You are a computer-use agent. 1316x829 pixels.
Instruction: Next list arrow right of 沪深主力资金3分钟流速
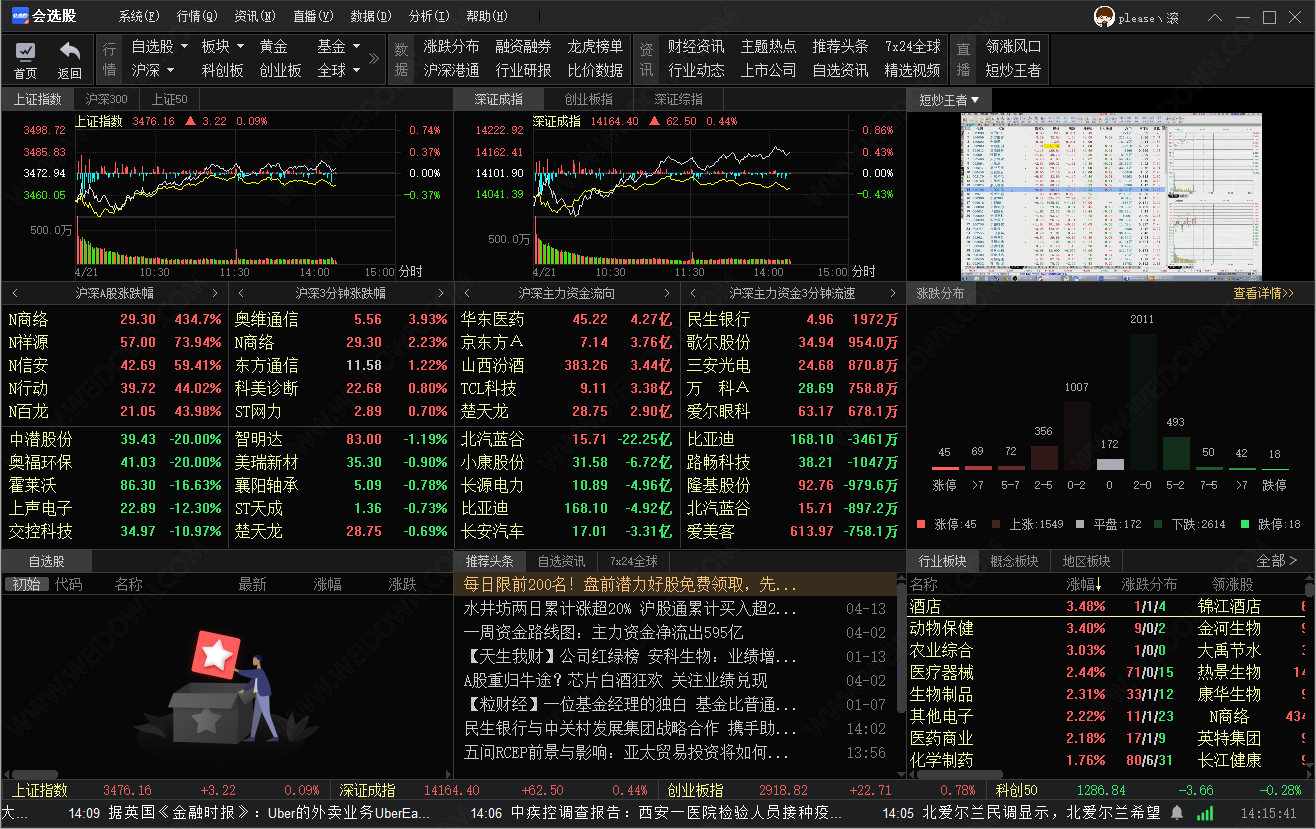click(893, 293)
